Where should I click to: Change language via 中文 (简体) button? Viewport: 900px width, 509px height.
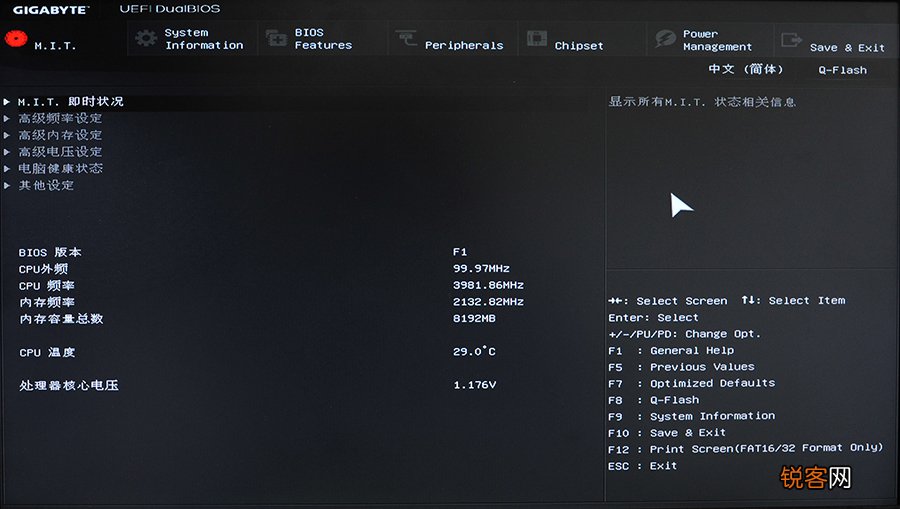746,69
